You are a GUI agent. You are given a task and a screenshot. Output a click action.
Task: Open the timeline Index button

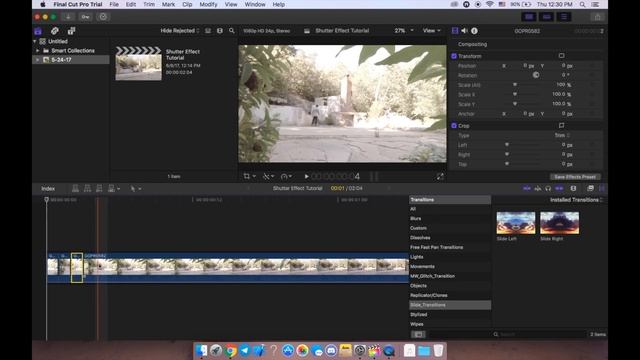click(48, 189)
